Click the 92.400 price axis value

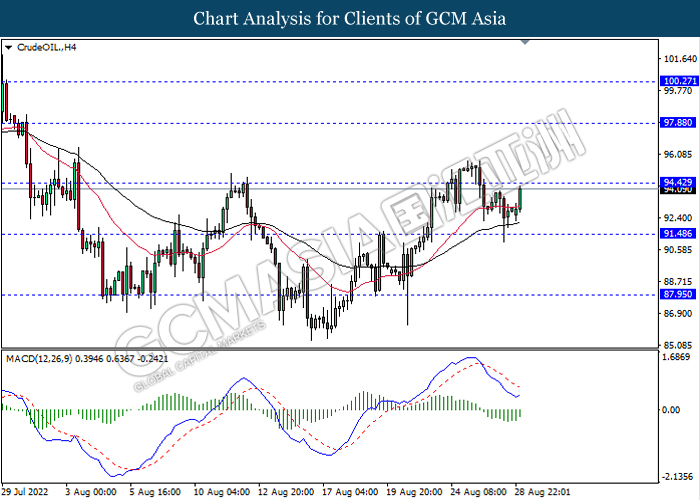(678, 218)
